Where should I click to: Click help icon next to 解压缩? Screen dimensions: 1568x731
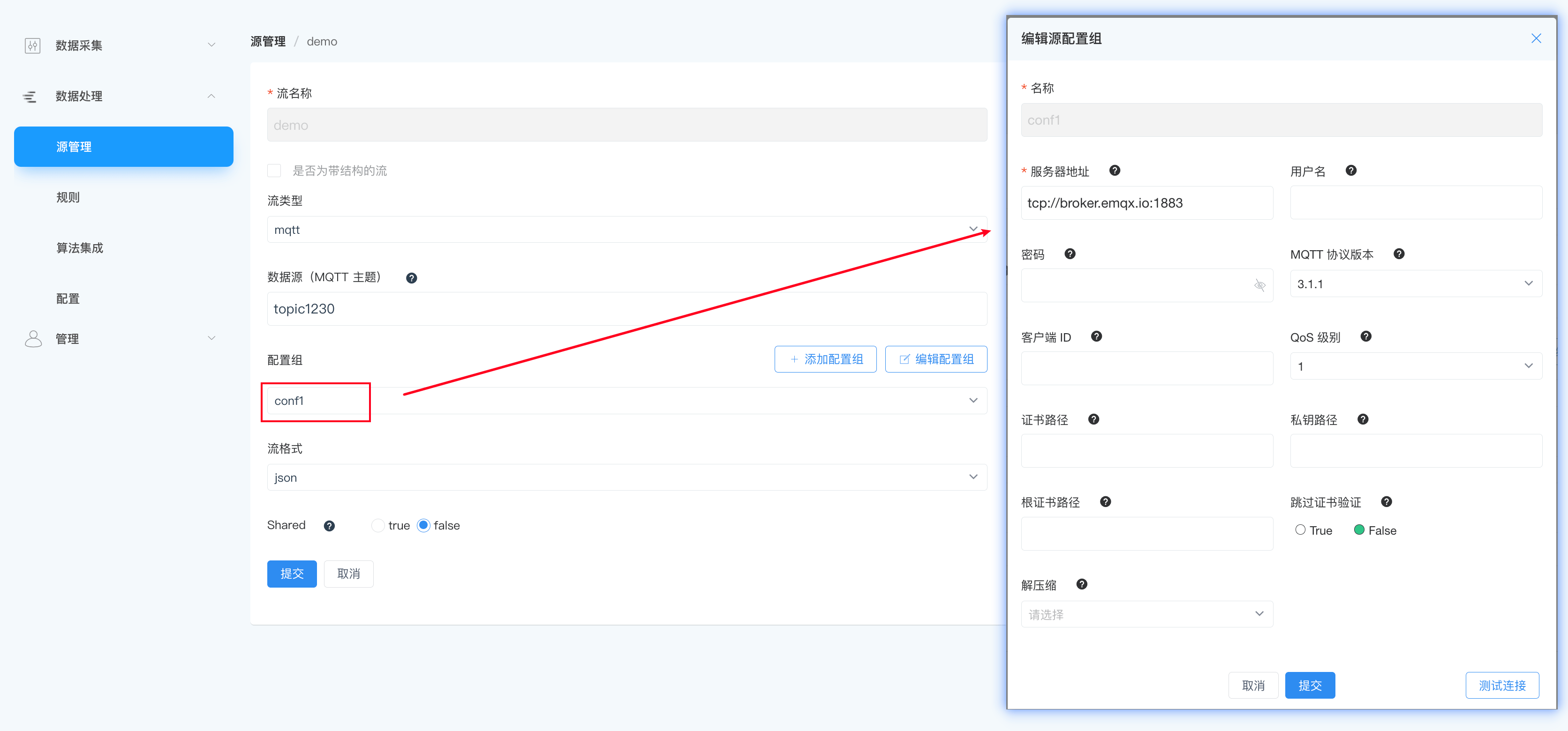pyautogui.click(x=1082, y=584)
